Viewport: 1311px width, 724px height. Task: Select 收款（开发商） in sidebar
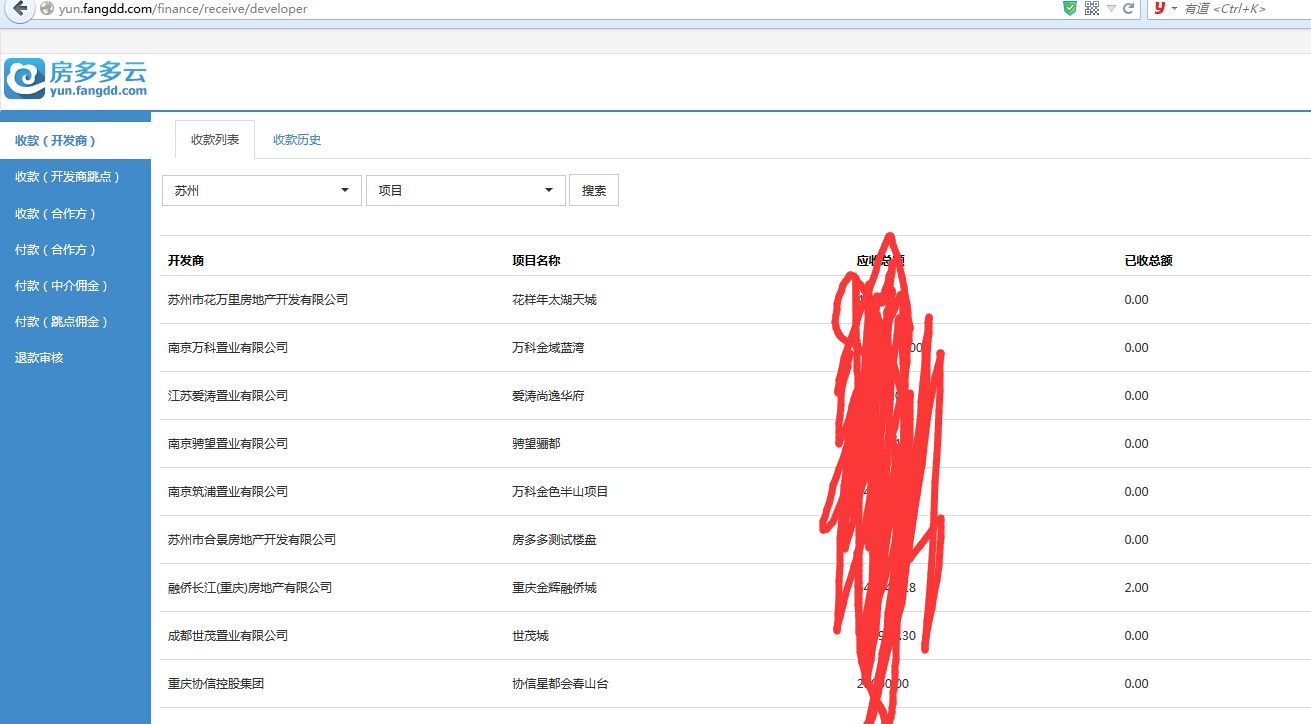(75, 141)
